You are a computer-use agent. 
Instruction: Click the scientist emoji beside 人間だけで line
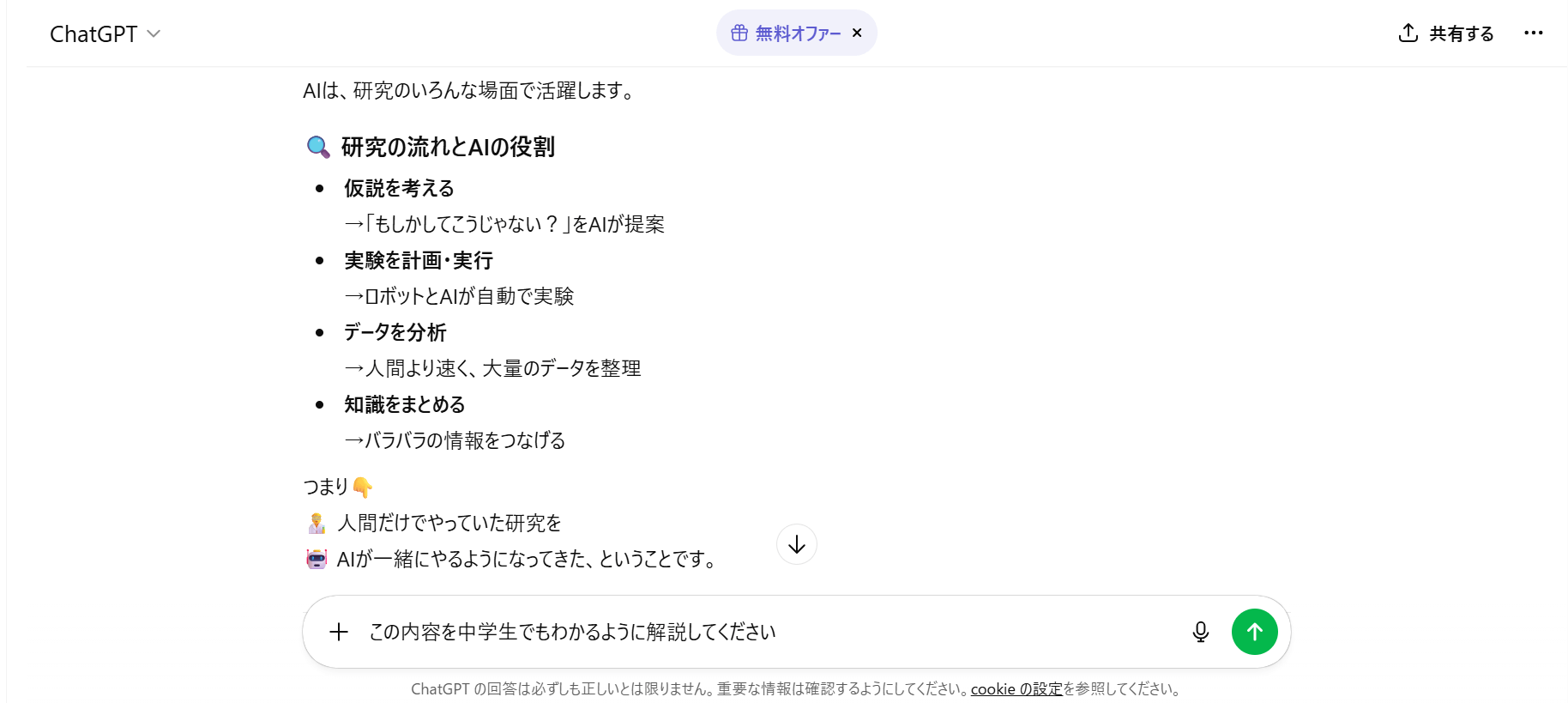click(317, 523)
